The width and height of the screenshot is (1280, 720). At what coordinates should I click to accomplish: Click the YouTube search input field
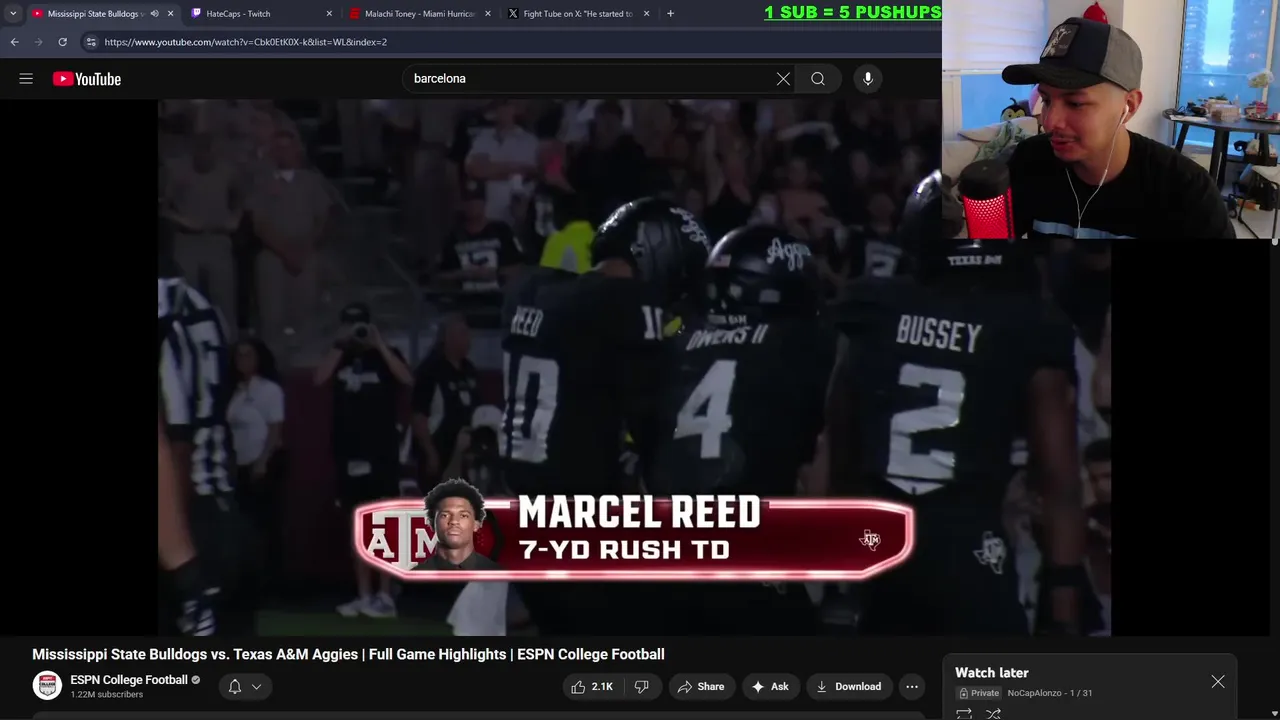(x=588, y=79)
